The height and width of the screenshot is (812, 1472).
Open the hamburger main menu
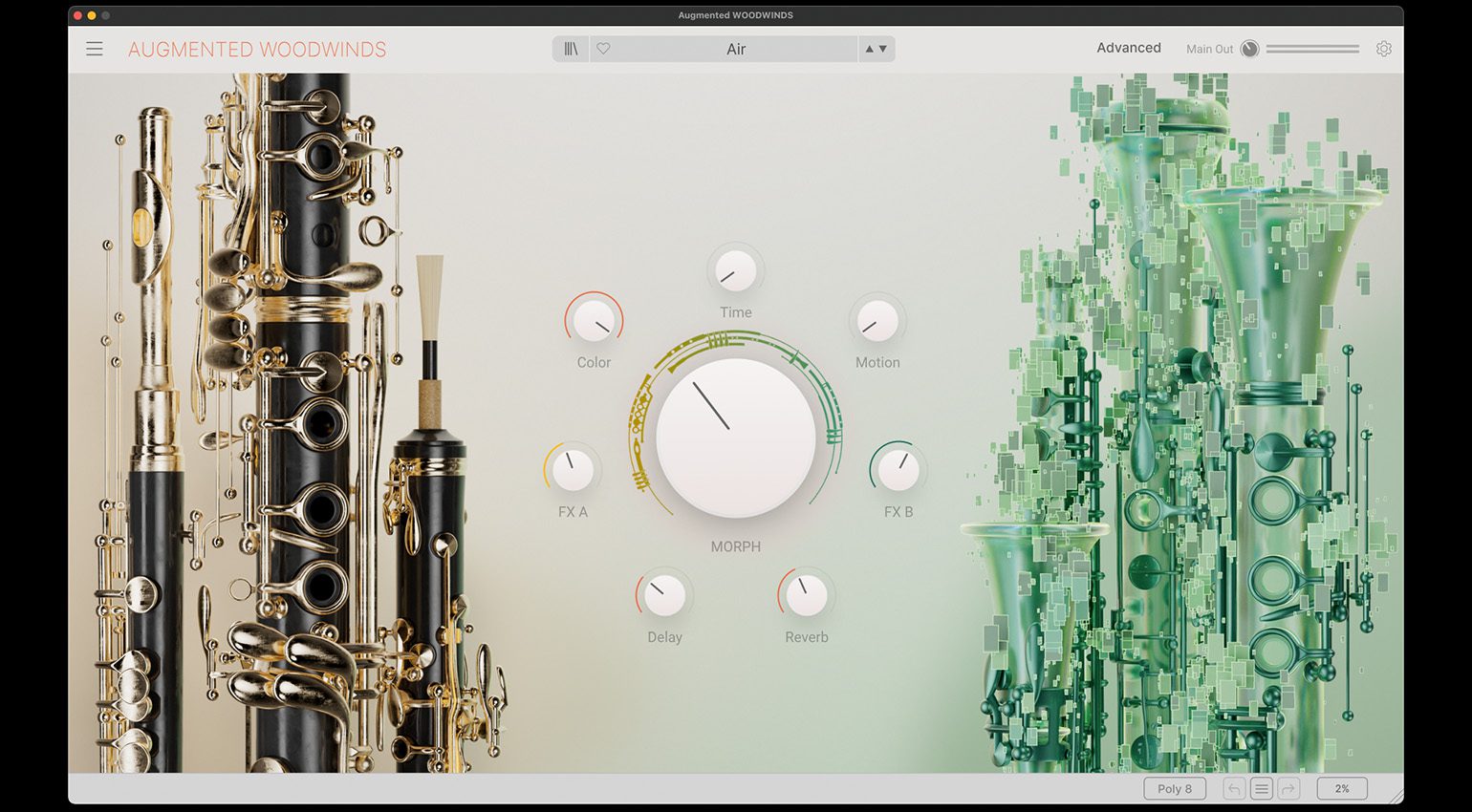tap(94, 49)
